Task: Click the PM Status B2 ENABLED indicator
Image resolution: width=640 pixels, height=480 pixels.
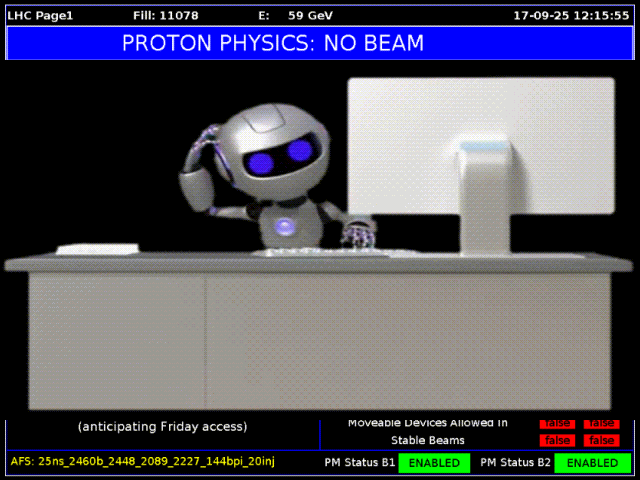Action: [592, 463]
